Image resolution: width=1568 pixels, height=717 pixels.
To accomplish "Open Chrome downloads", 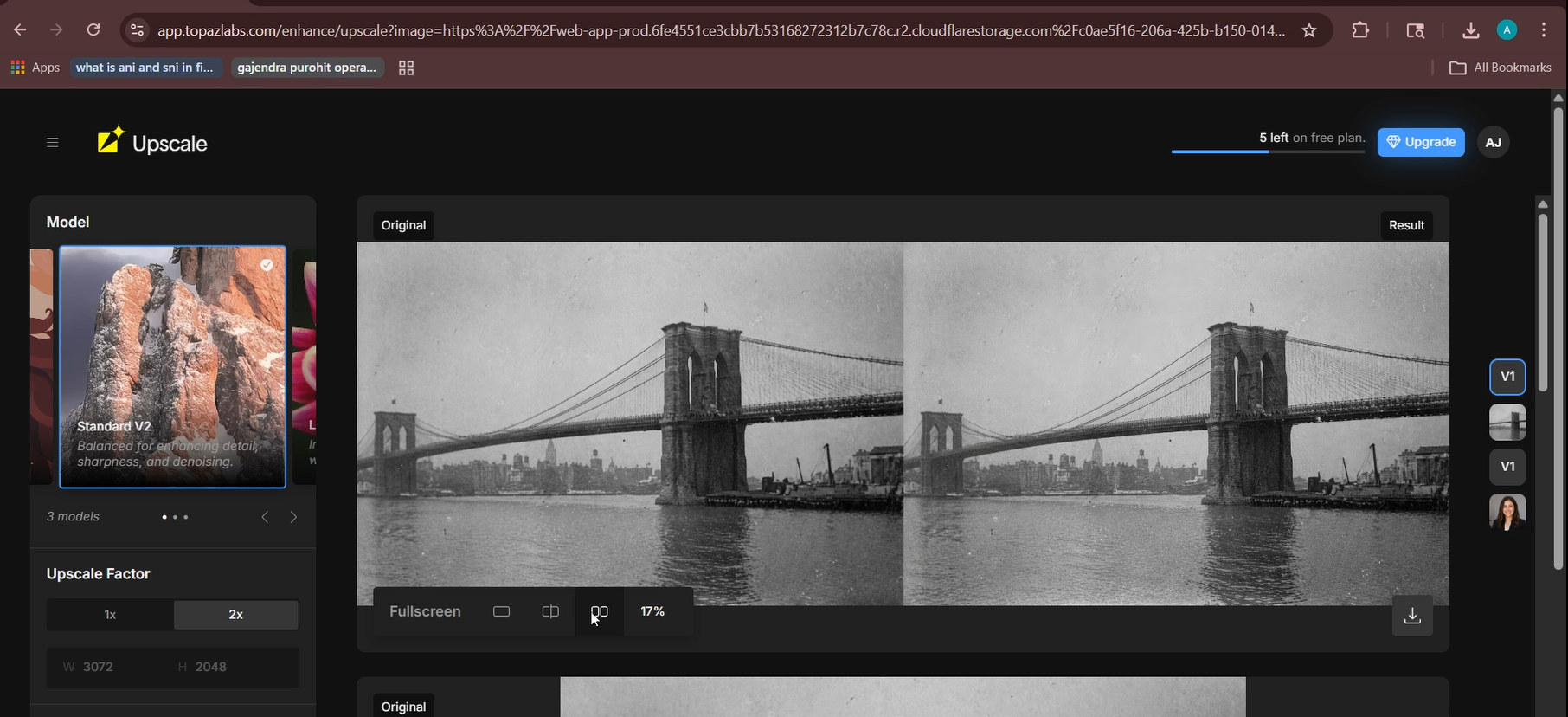I will coord(1470,30).
